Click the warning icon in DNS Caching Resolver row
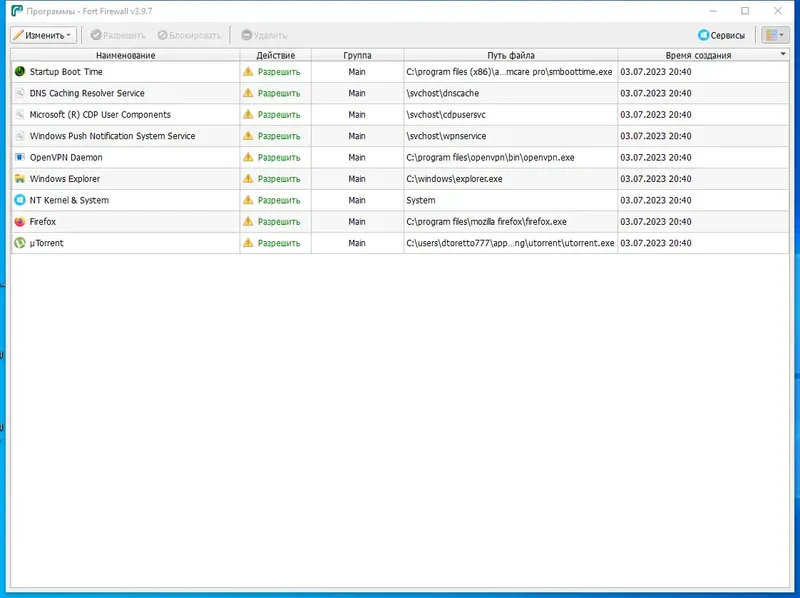This screenshot has height=598, width=800. [x=248, y=93]
